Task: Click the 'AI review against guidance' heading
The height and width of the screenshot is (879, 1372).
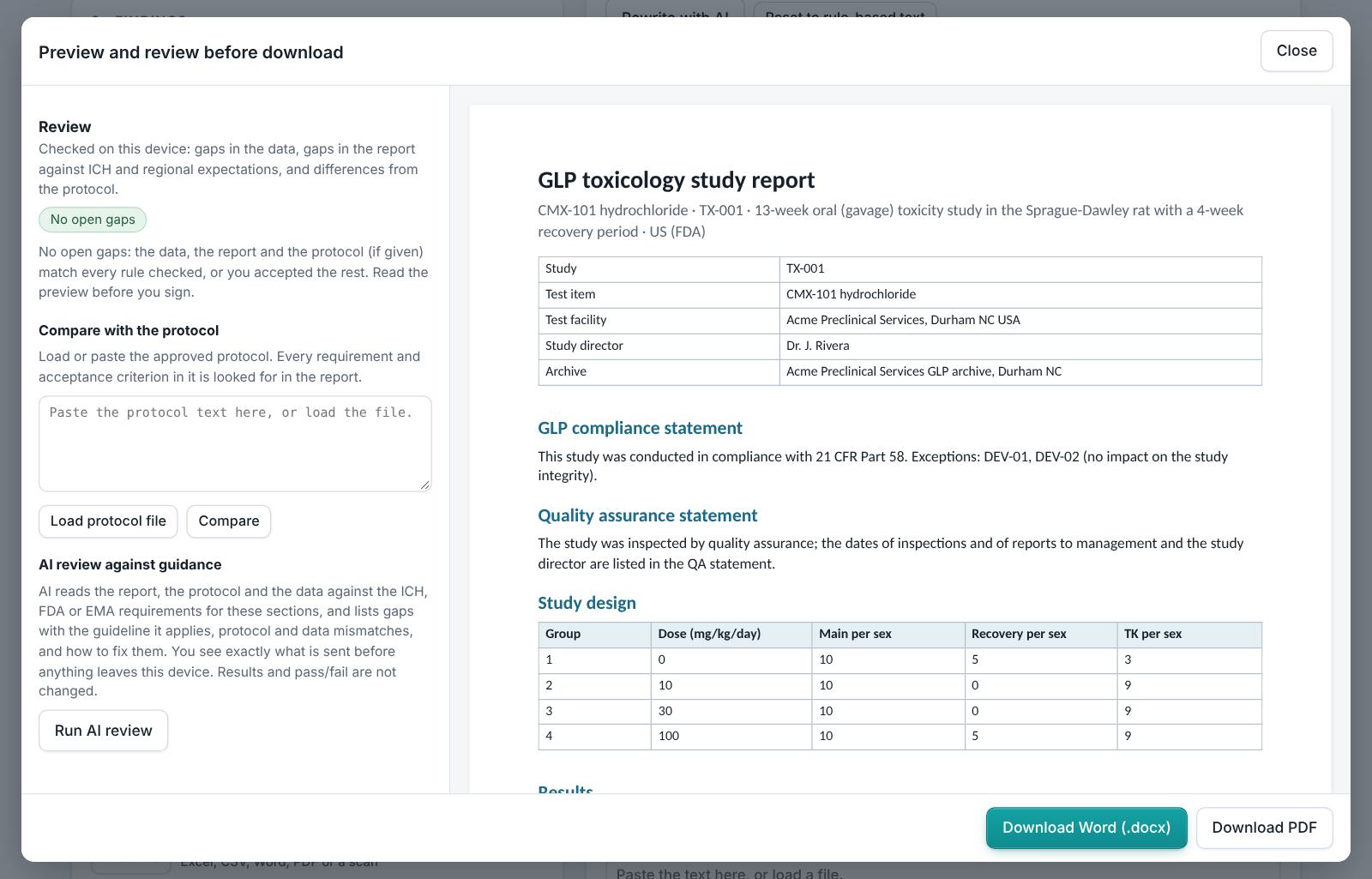Action: 130,564
